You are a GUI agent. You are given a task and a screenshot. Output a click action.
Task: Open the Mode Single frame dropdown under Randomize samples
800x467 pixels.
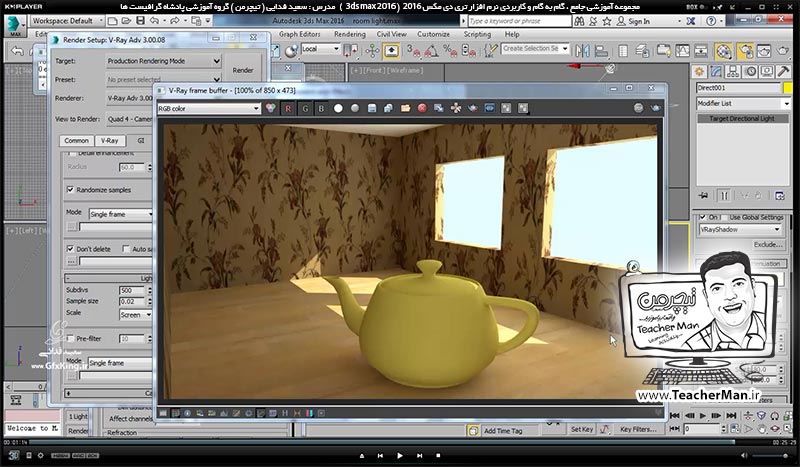(x=121, y=214)
